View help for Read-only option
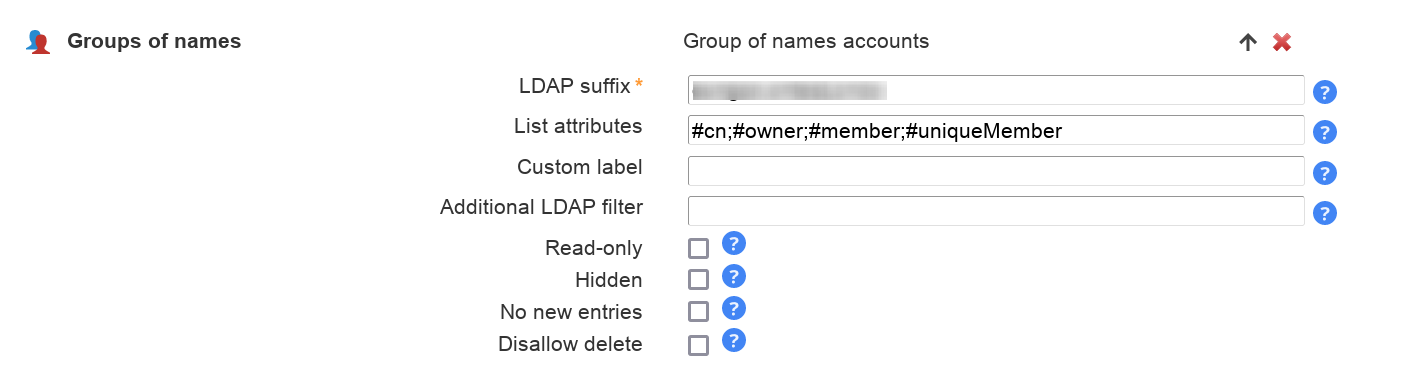The image size is (1422, 392). [734, 244]
